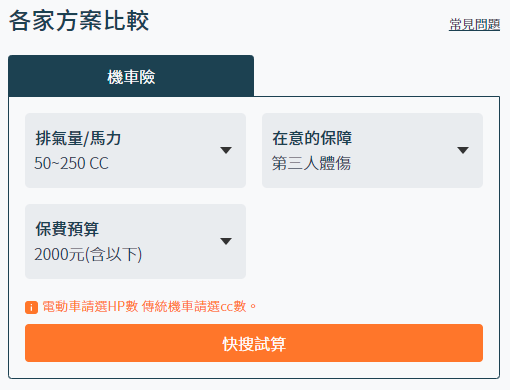Open the 保費預算 dropdown

tap(135, 241)
